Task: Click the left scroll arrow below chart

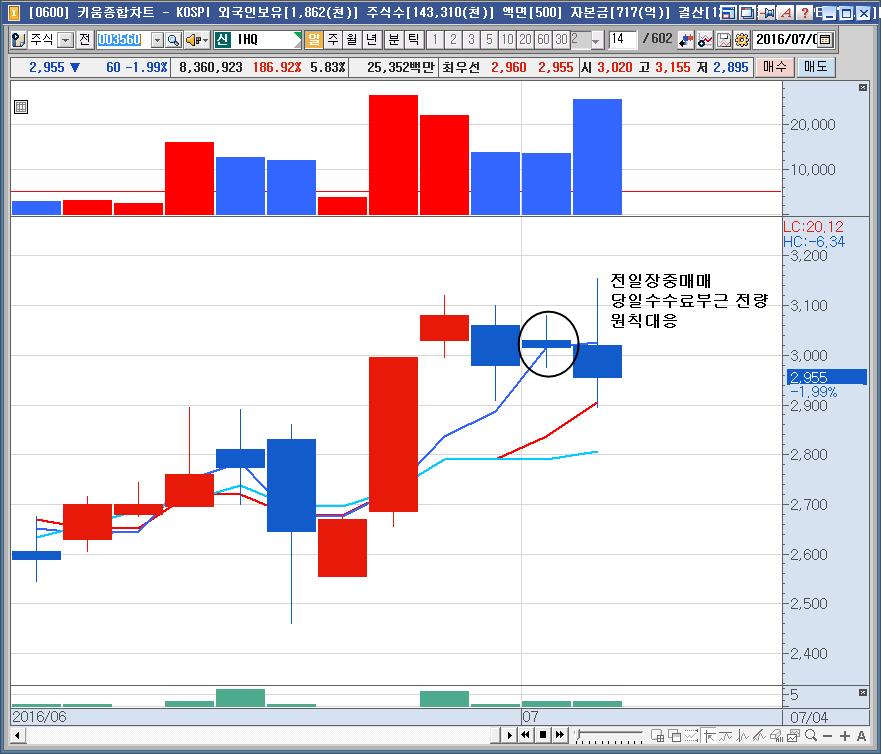Action: (17, 735)
